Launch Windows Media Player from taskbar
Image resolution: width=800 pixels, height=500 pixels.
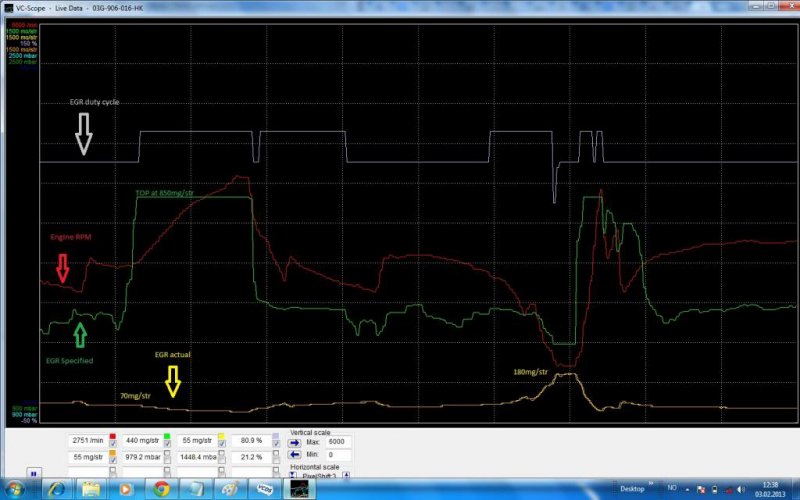click(126, 490)
